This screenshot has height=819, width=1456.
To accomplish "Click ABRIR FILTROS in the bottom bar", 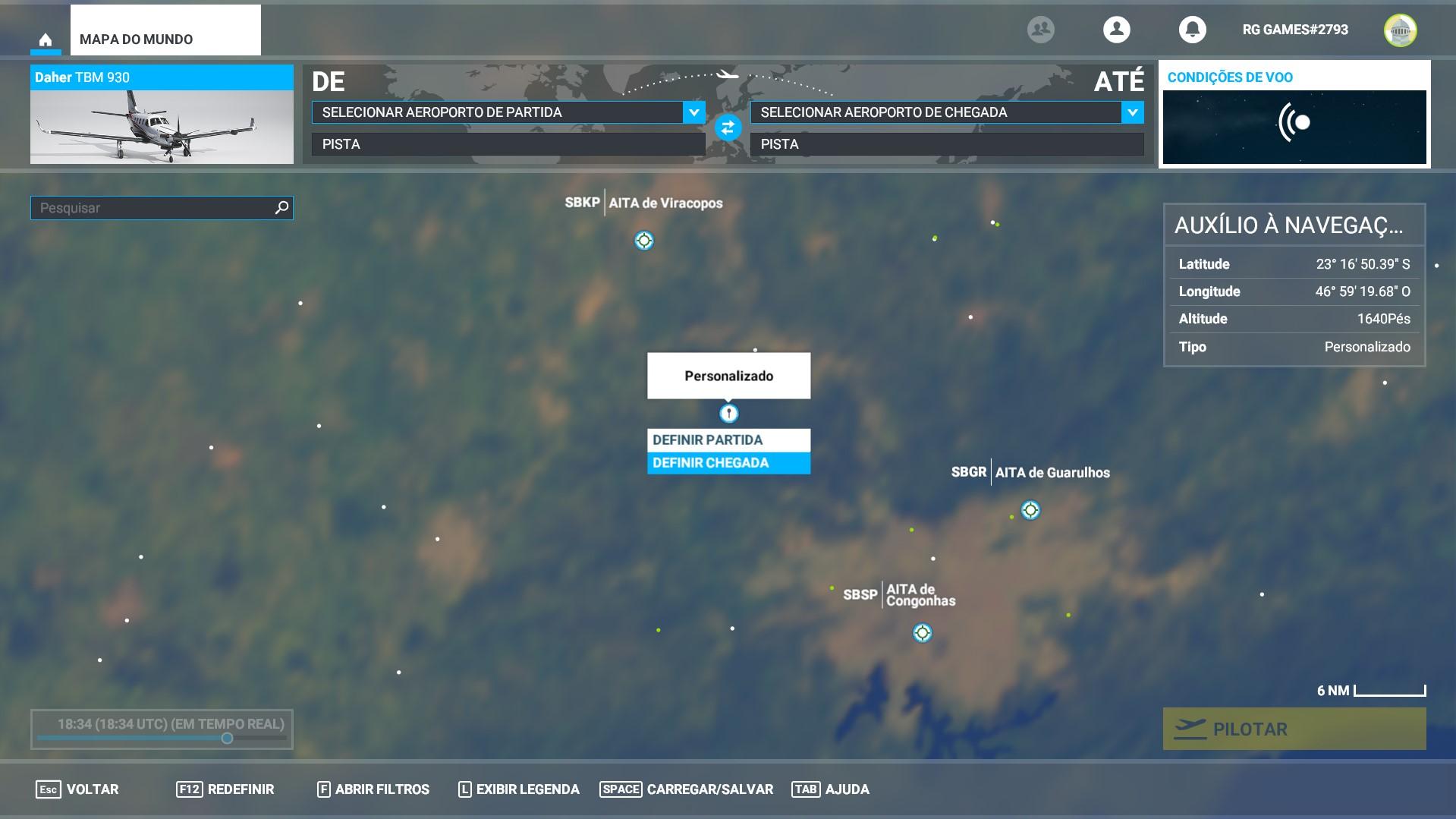I will [x=373, y=789].
